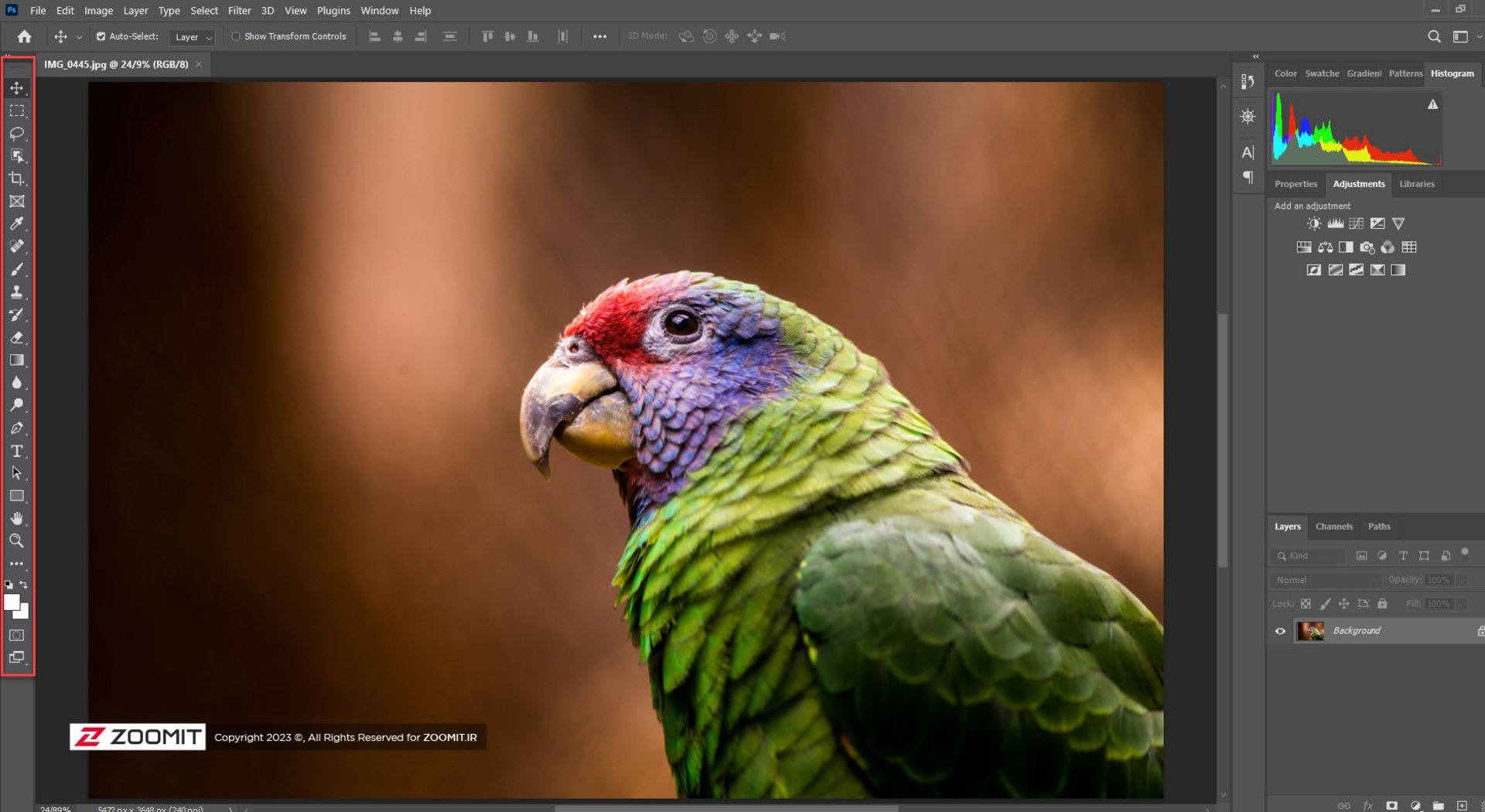Screen dimensions: 1485x812
Task: Uncheck the Auto-Select checkbox
Action: (101, 36)
